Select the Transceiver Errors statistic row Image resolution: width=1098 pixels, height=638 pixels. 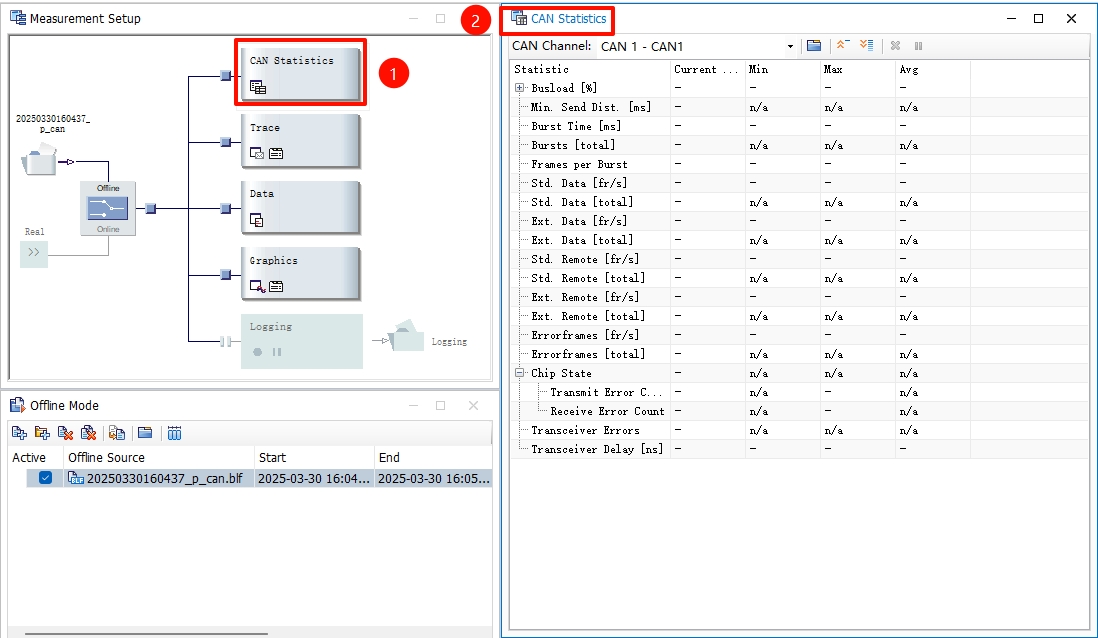point(585,430)
